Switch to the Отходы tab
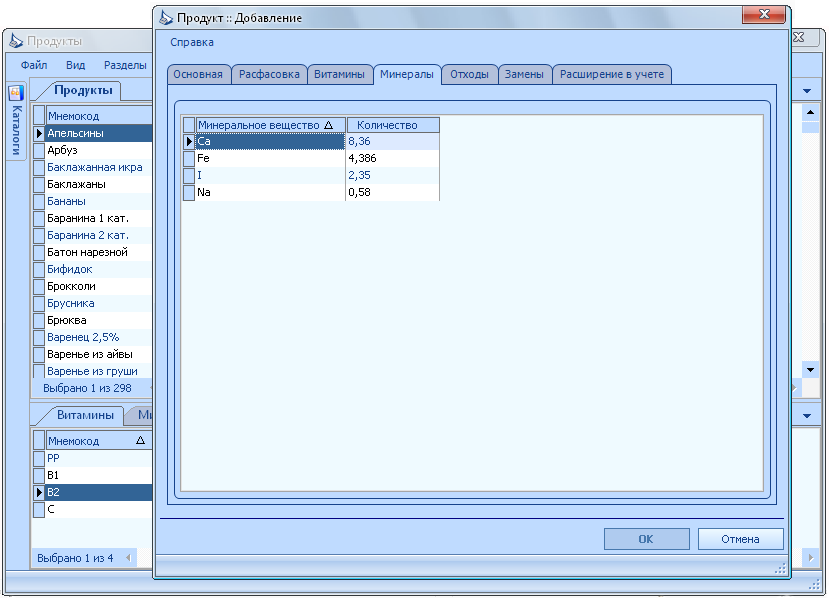 pos(469,75)
